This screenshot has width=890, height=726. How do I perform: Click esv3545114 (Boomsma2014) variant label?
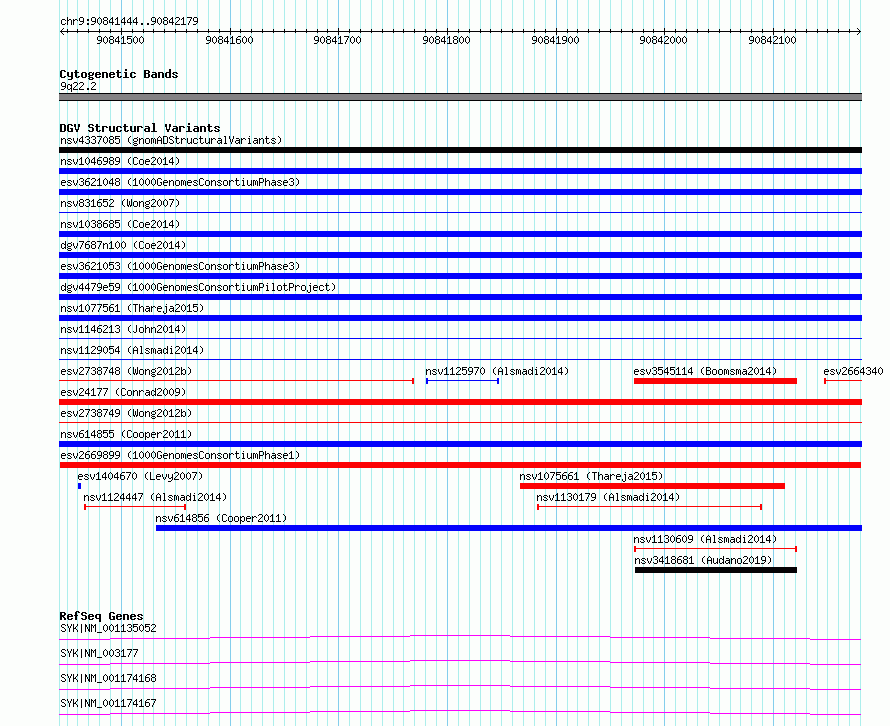706,371
